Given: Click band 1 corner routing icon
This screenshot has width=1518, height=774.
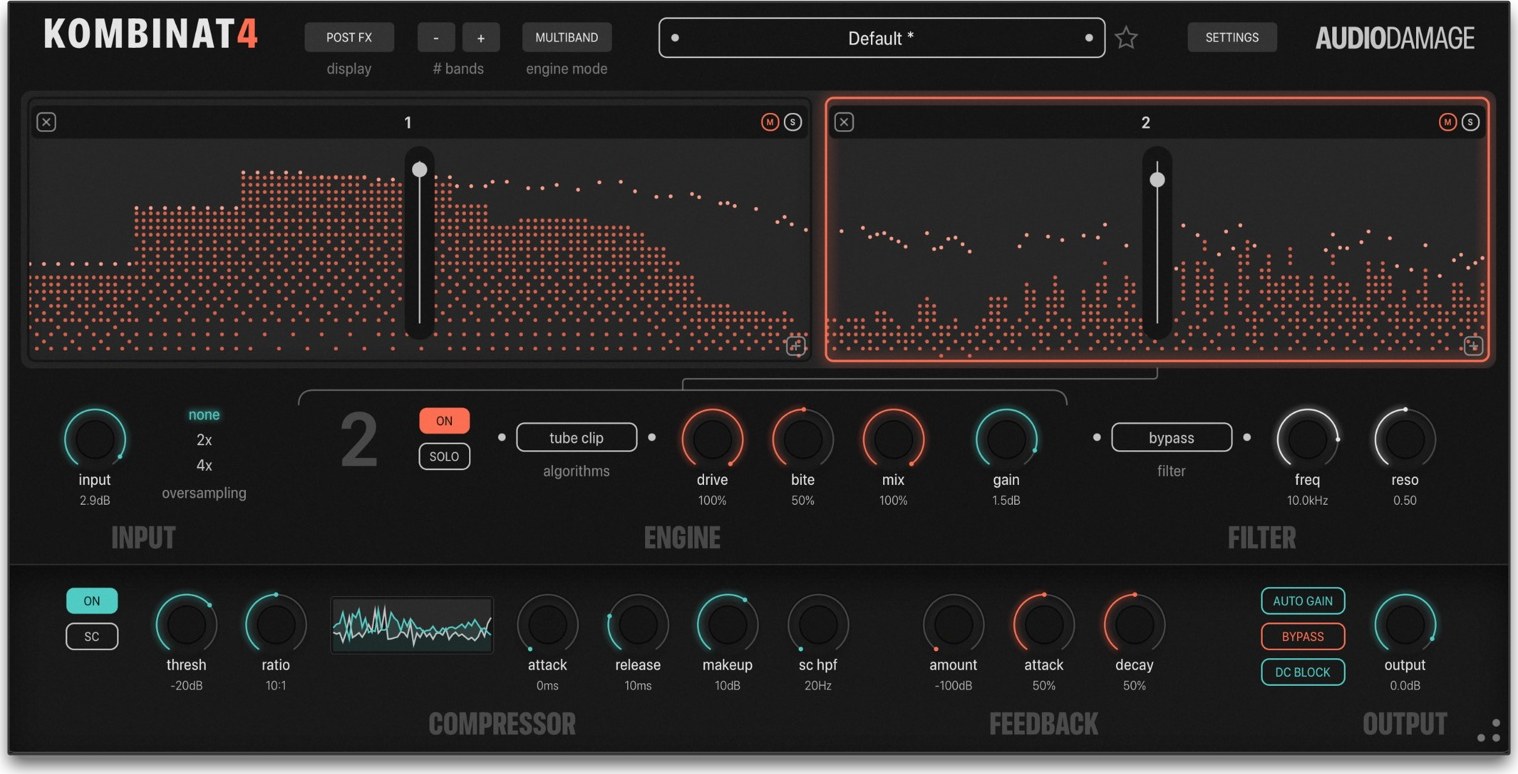Looking at the screenshot, I should pos(795,346).
